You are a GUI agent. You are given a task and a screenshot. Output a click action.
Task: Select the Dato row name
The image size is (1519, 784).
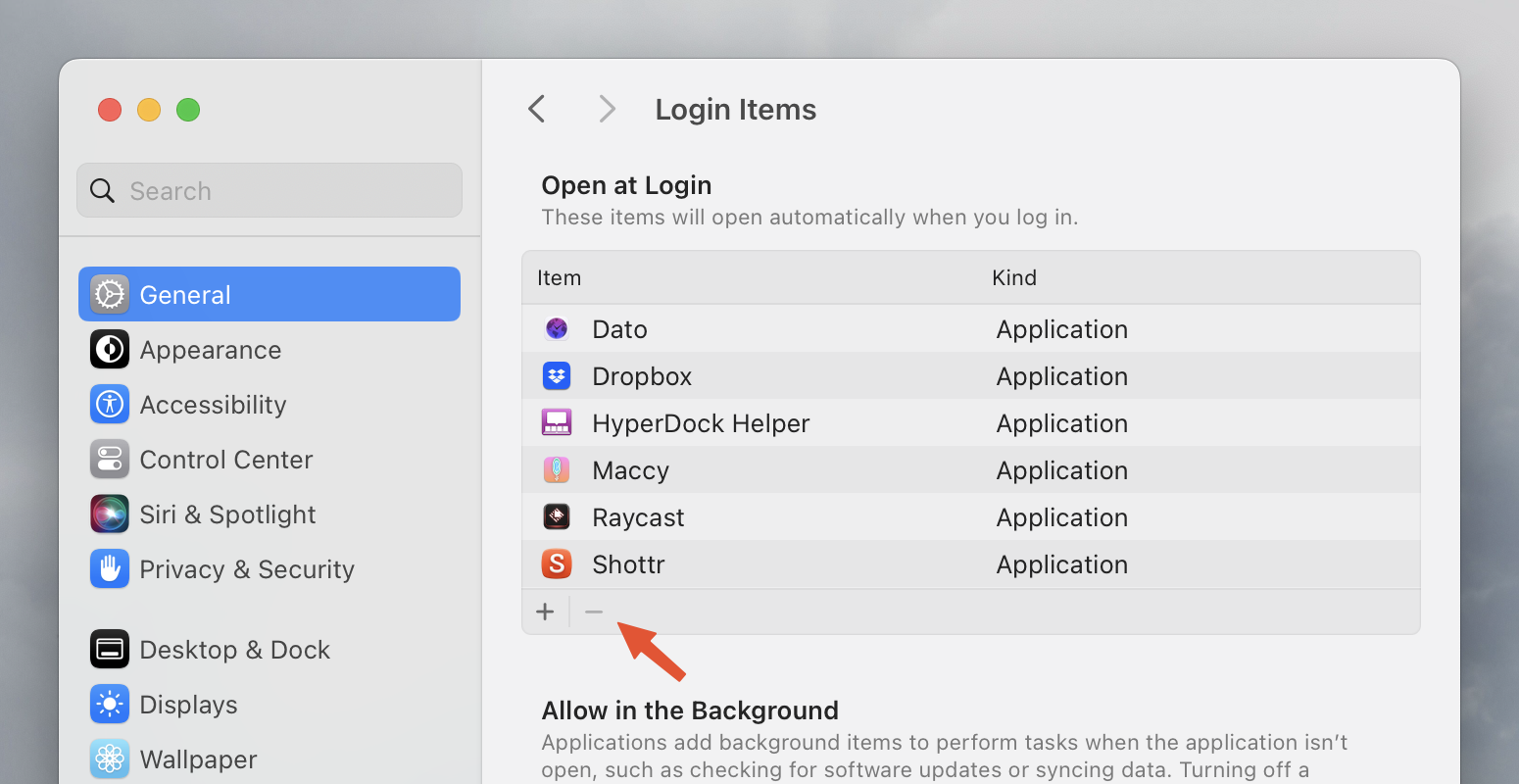click(x=620, y=329)
